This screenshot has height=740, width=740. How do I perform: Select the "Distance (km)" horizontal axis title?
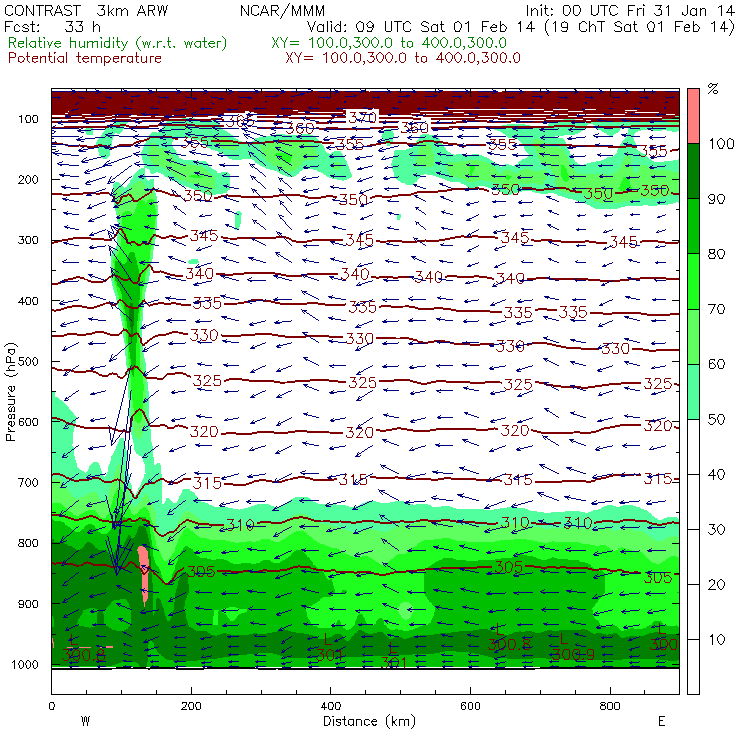point(369,721)
